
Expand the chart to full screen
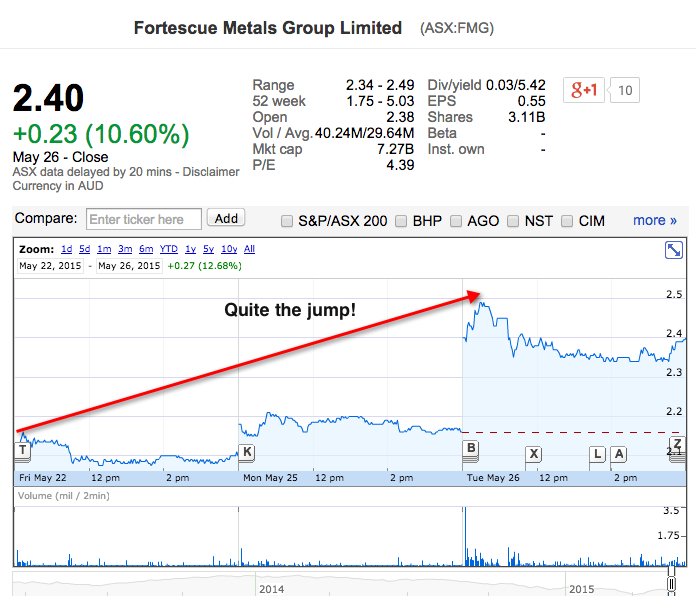[674, 251]
